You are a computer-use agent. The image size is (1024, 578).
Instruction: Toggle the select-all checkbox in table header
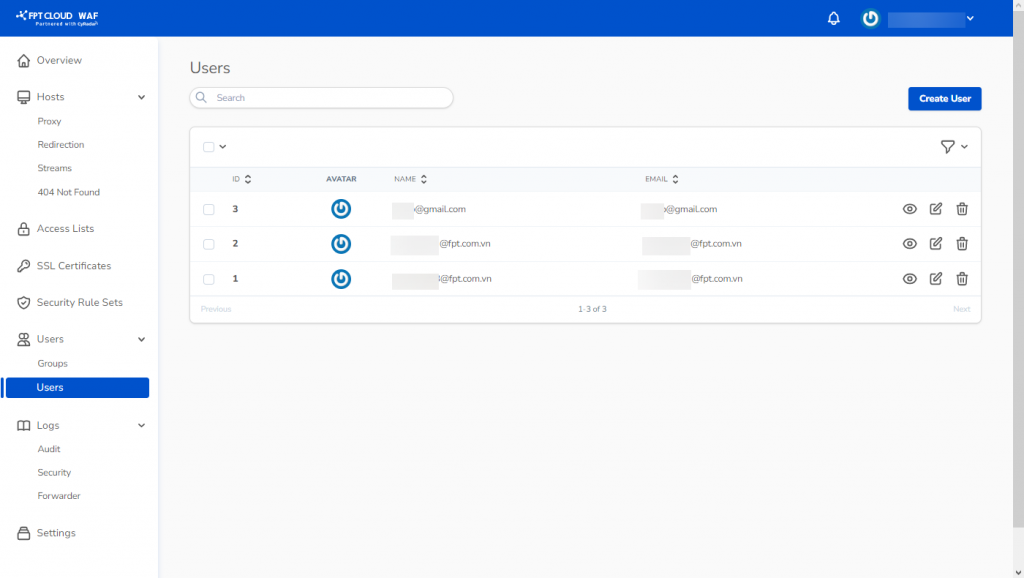[209, 147]
